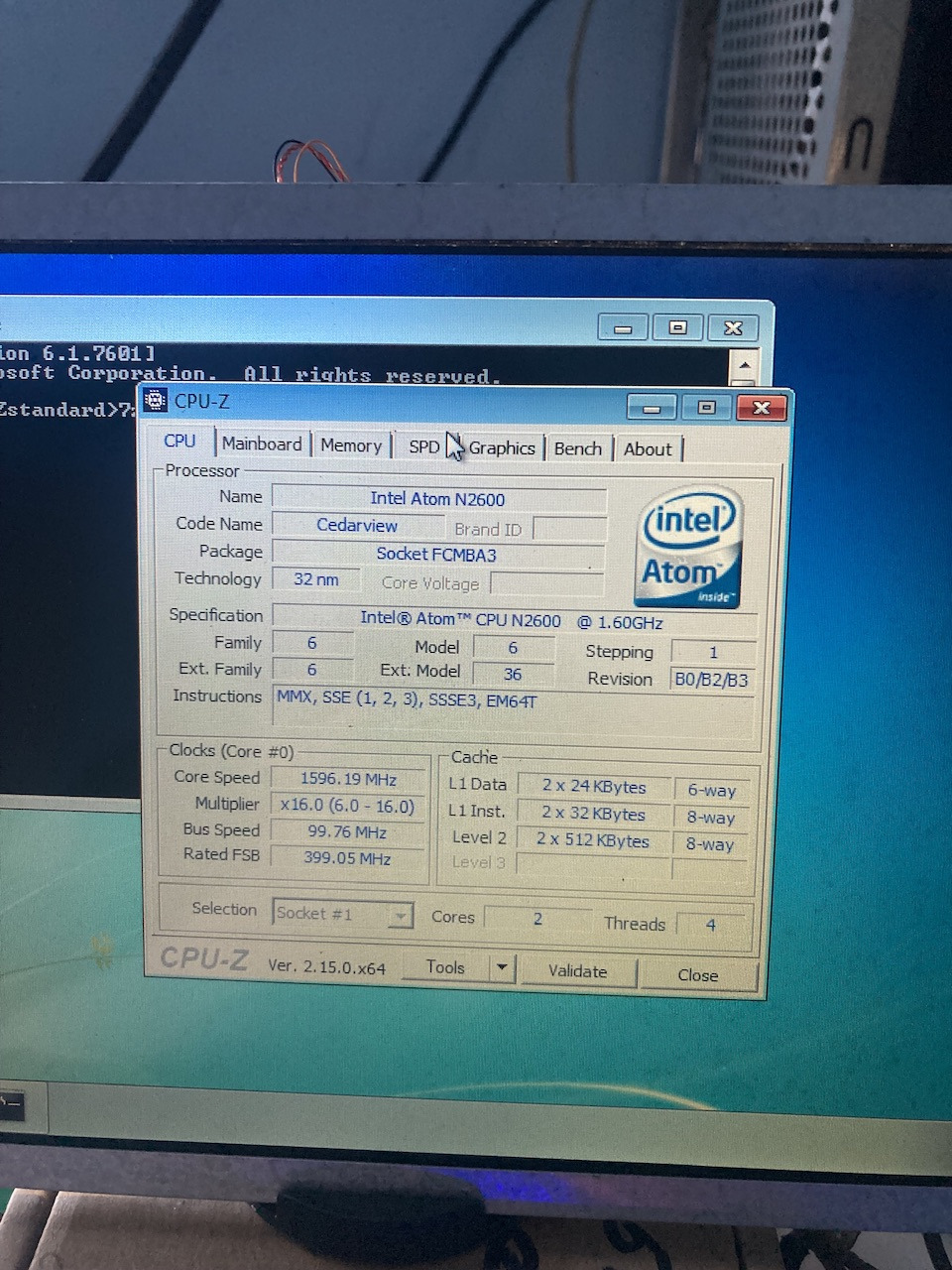Click the CPU-Z icon in title bar
The image size is (952, 1270).
[x=156, y=401]
